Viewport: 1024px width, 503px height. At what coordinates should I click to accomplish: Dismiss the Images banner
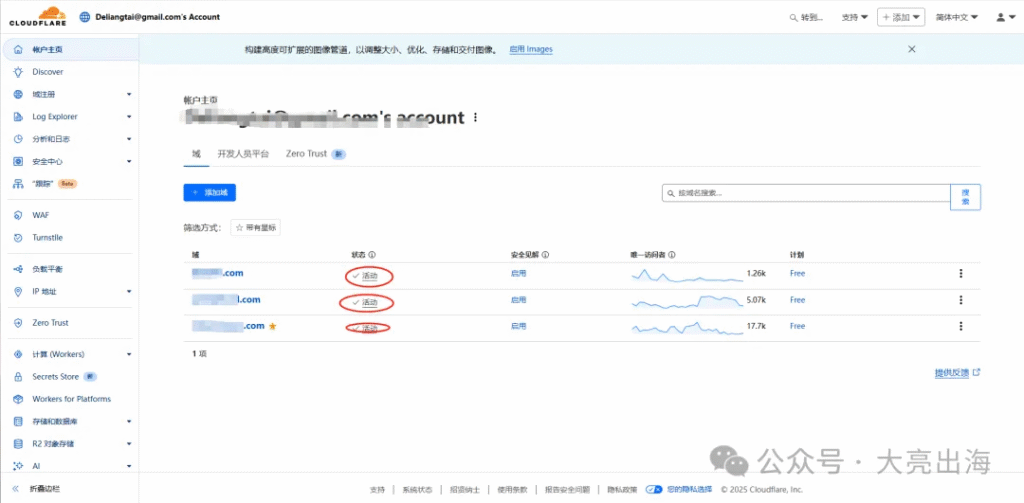912,49
